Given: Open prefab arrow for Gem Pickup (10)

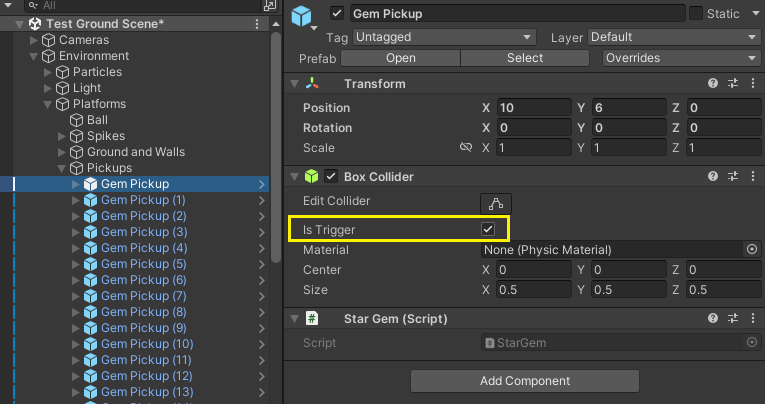Looking at the screenshot, I should pos(262,344).
